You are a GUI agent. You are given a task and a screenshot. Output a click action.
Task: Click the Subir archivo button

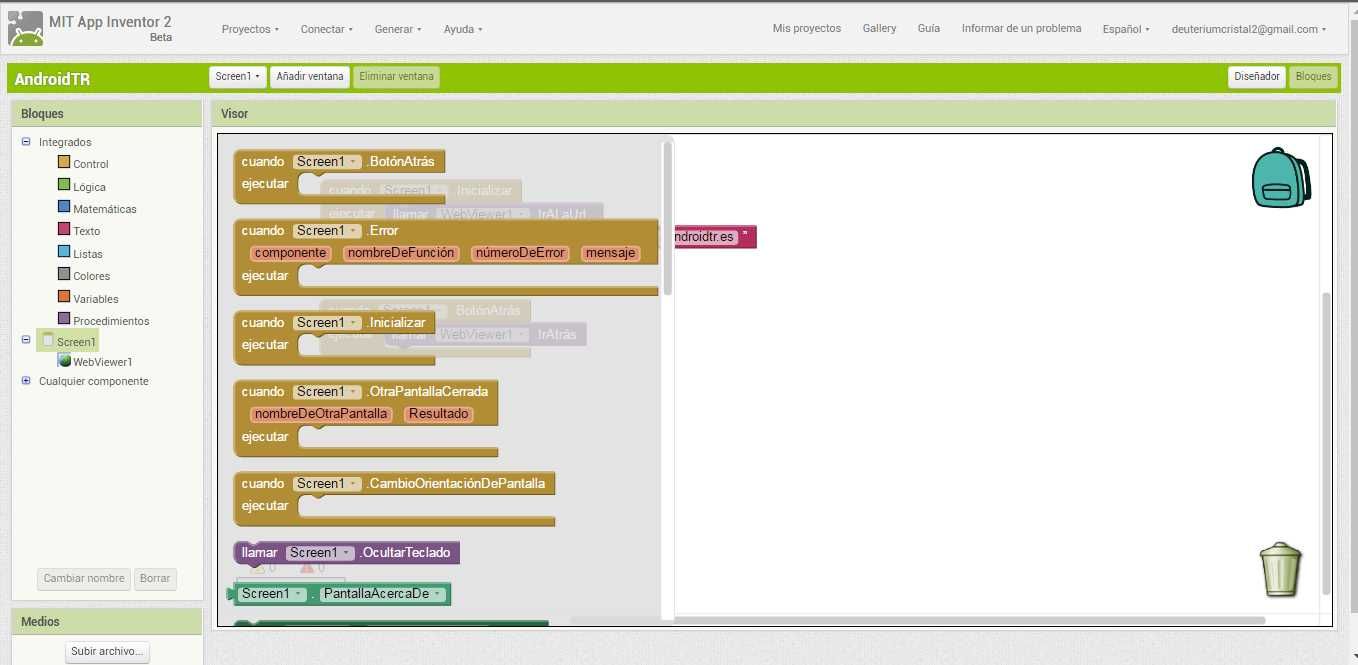[x=108, y=652]
